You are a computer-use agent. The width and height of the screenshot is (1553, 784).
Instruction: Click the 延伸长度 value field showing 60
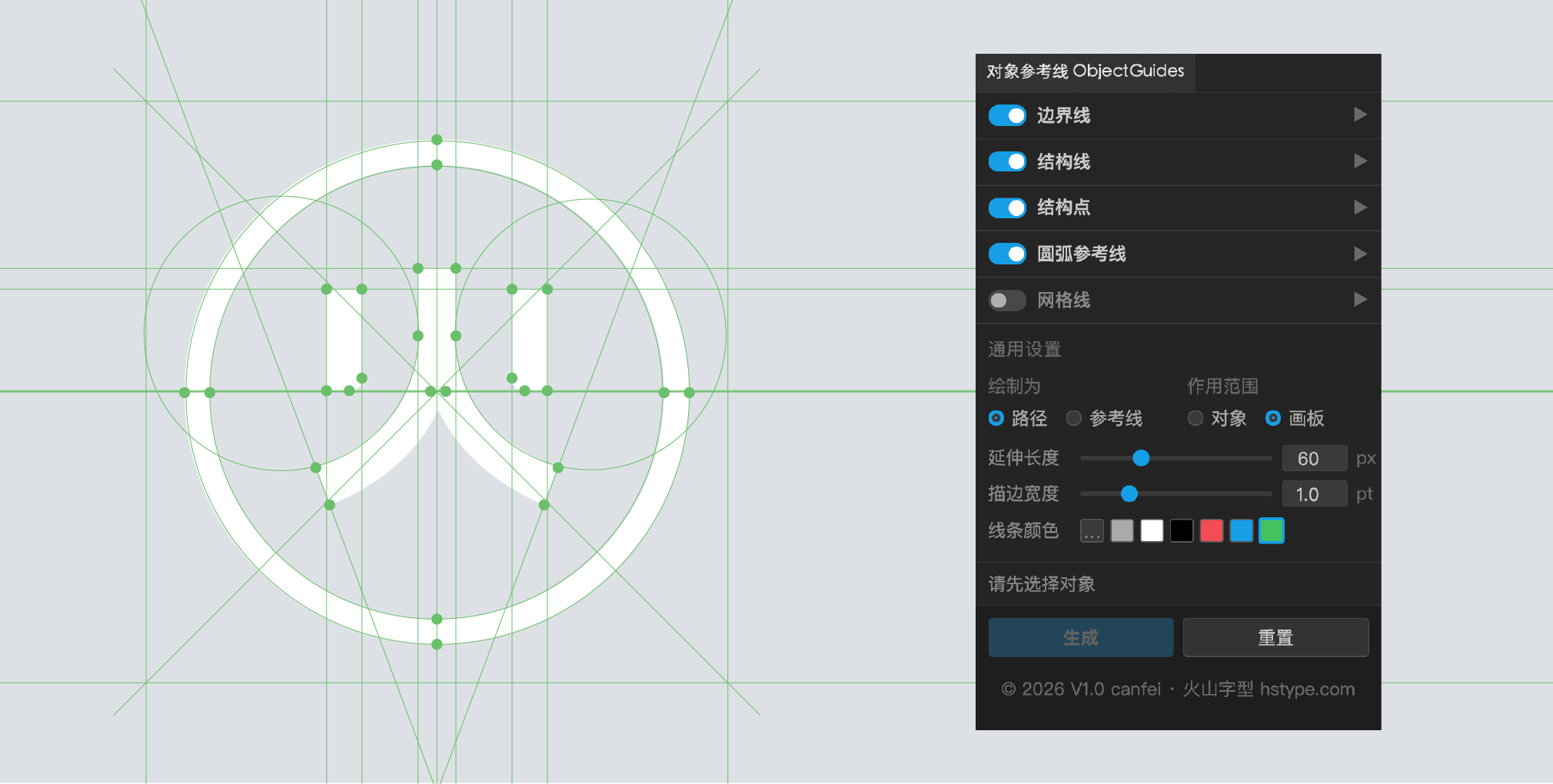click(1315, 458)
